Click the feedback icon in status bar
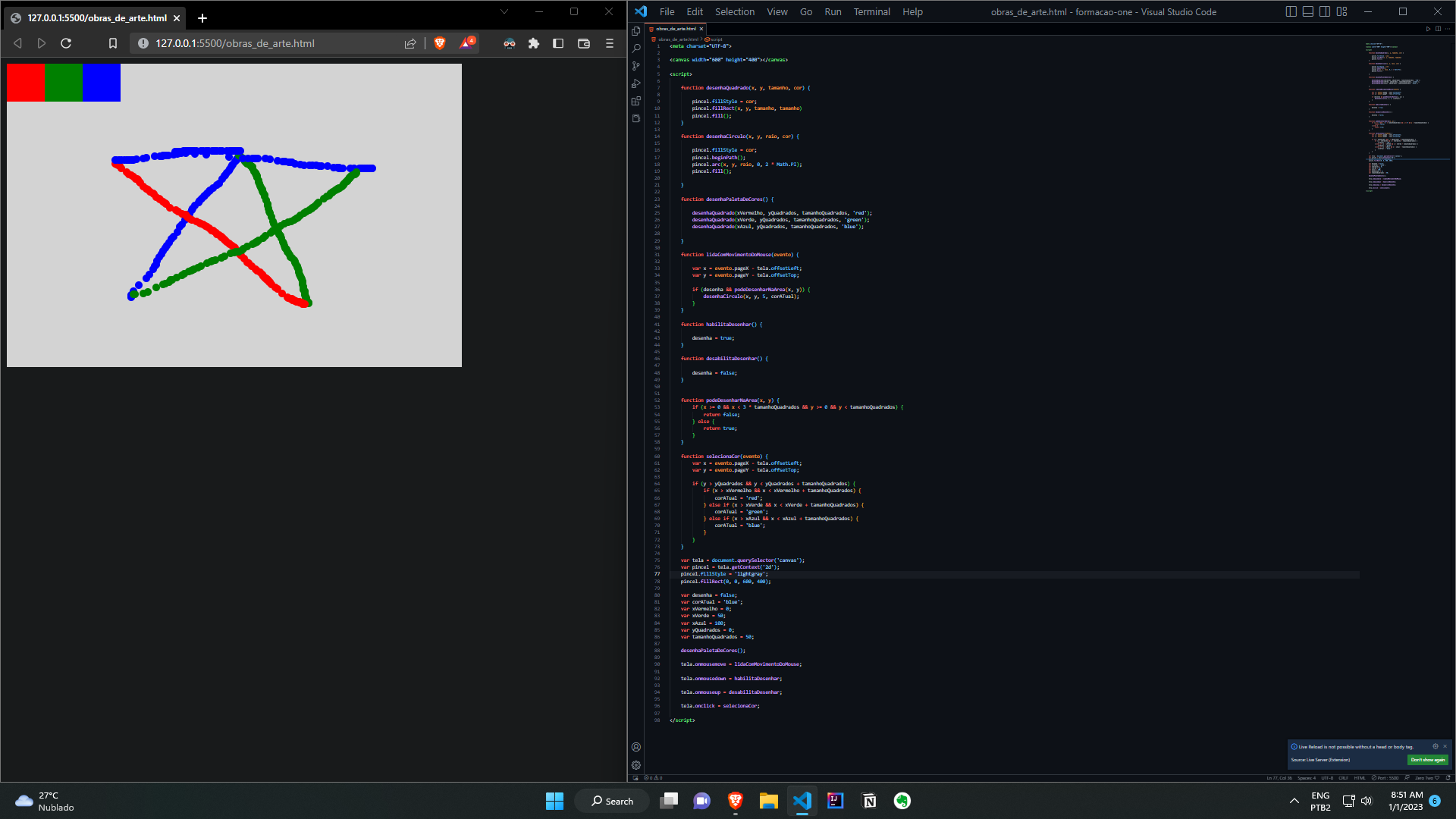 click(x=1407, y=778)
